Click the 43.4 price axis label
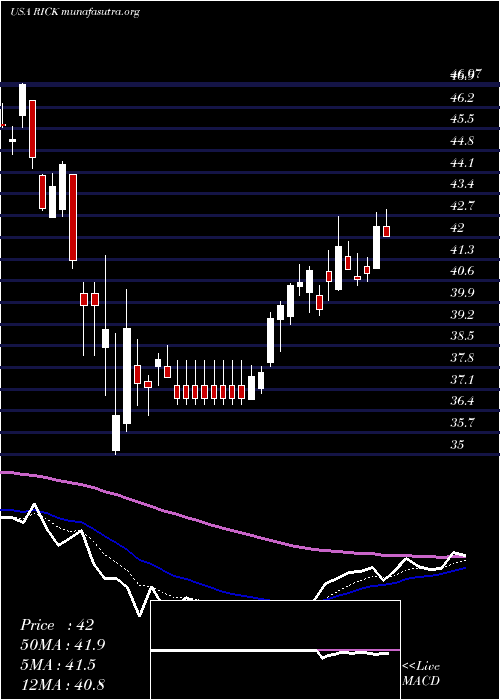 pos(462,184)
